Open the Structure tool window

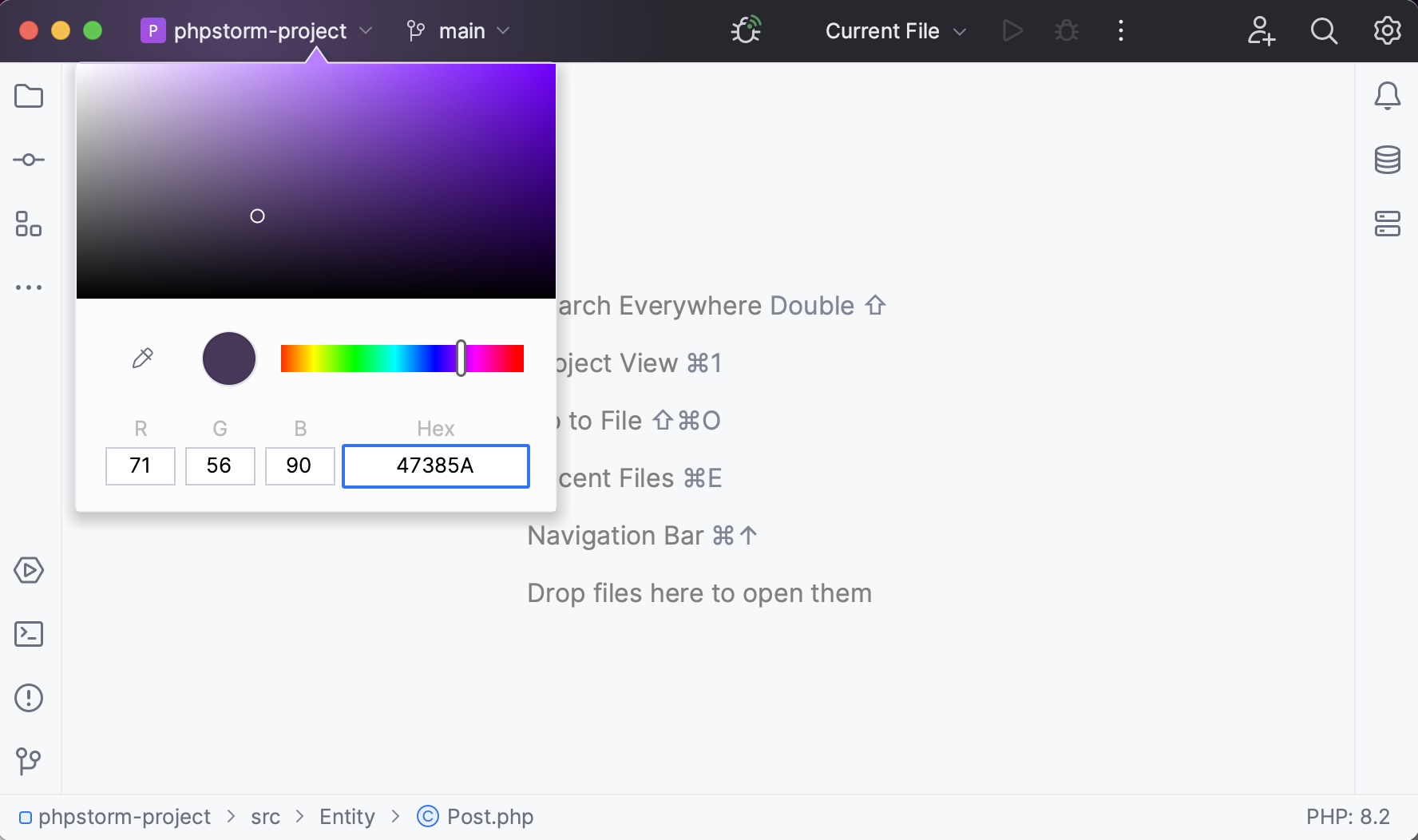29,224
